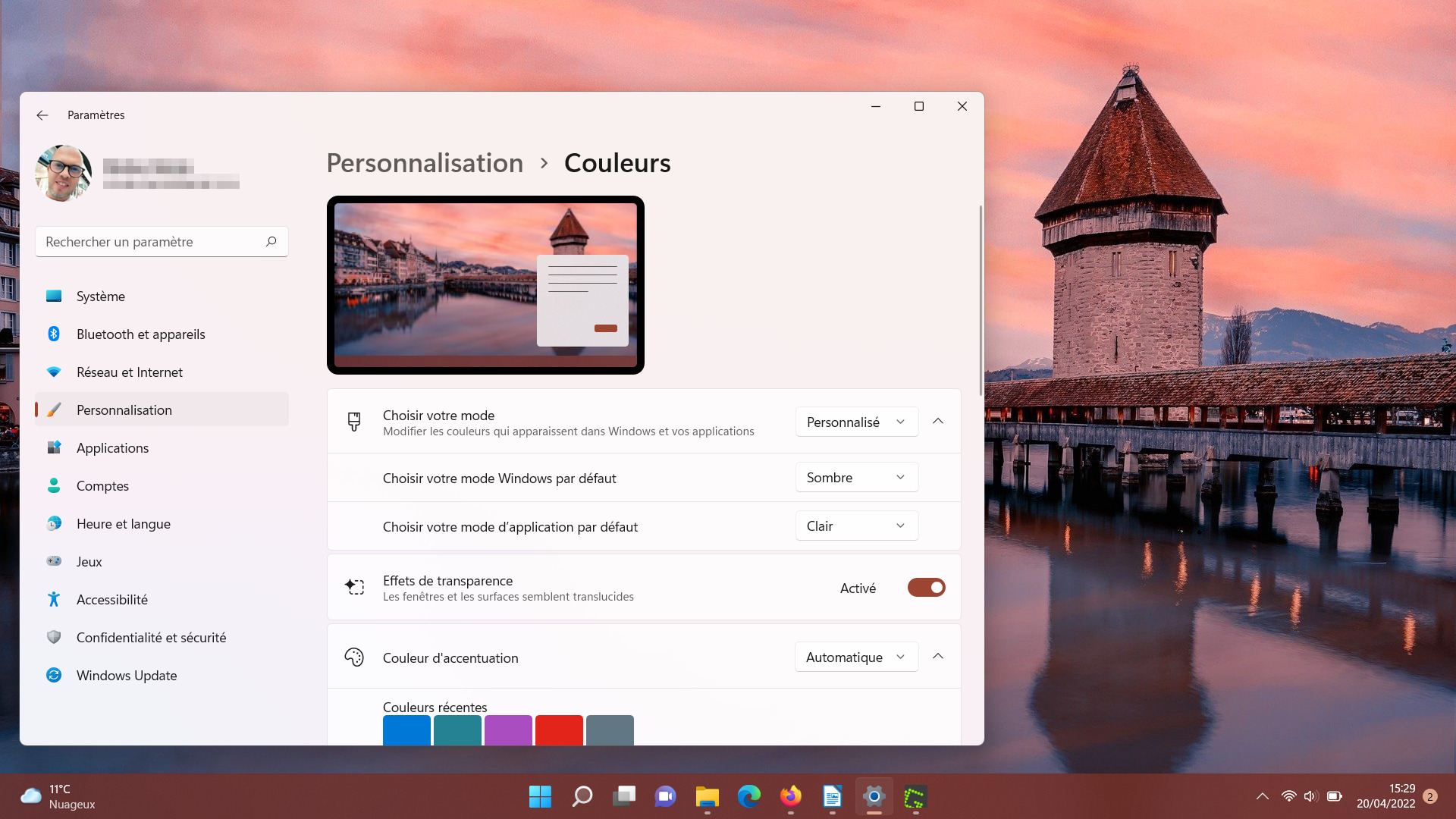Click the Windows Update sync icon

coord(54,675)
